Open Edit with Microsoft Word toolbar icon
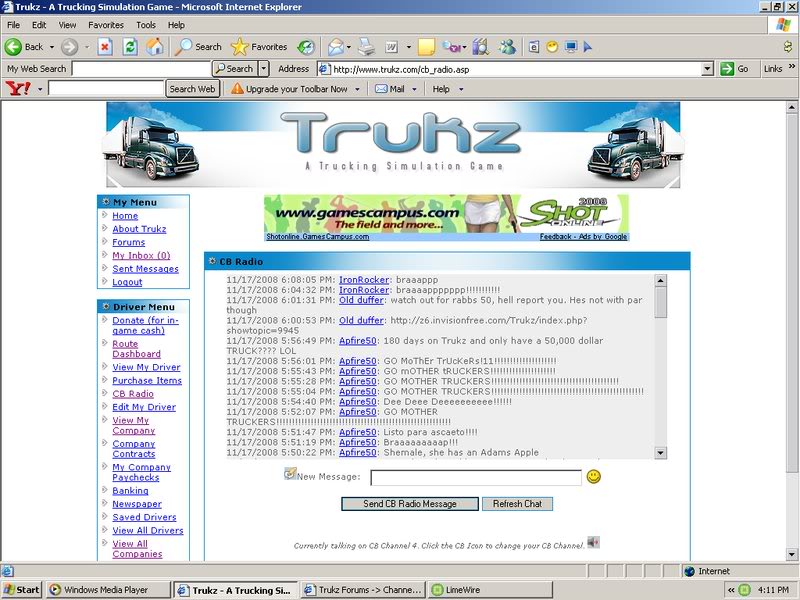Screen dimensions: 800x600 [390, 46]
